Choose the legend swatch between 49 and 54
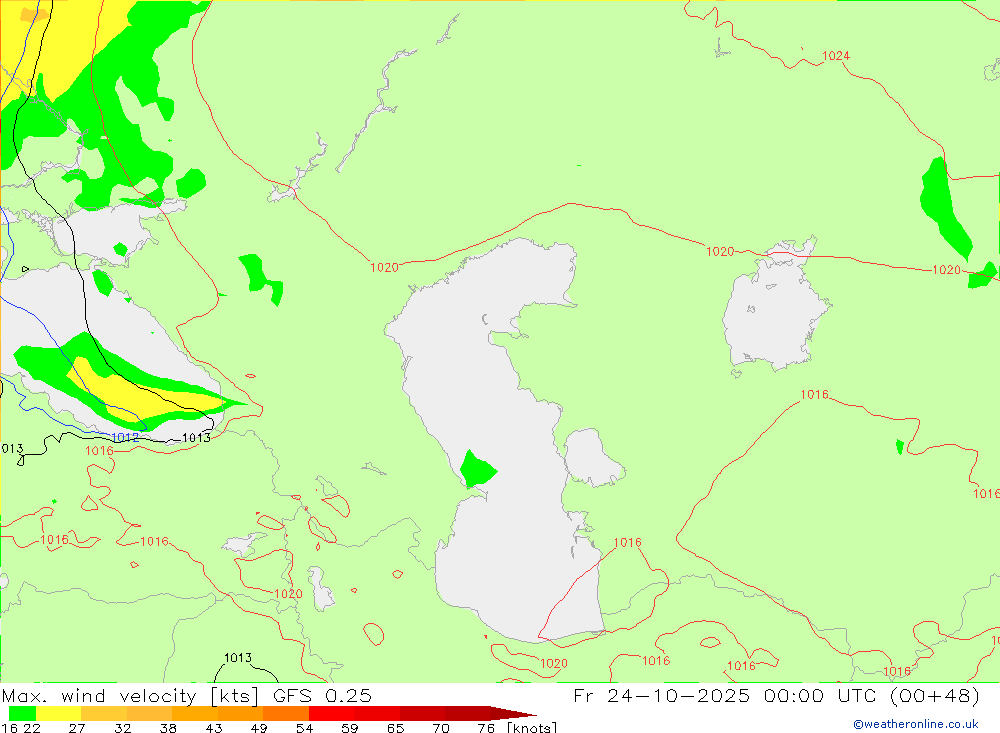The image size is (1000, 733). 286,713
